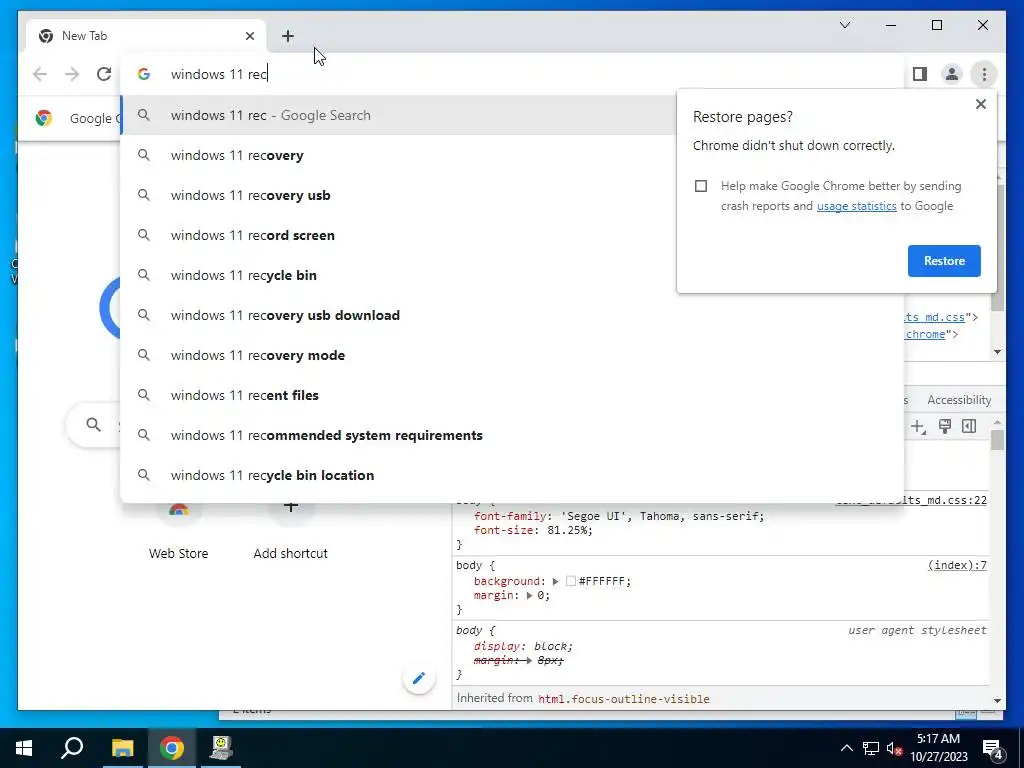Open the notification center icon
Viewport: 1024px width, 768px height.
(x=992, y=748)
